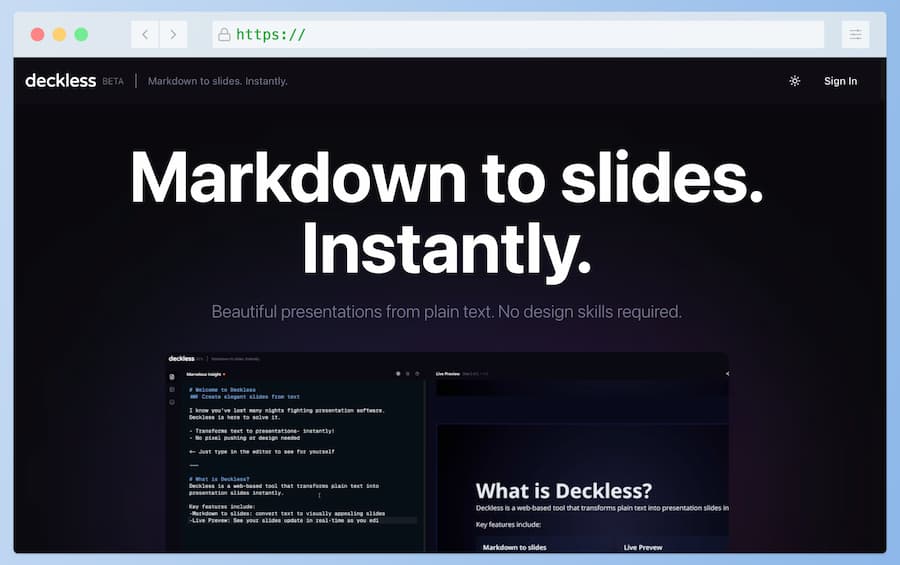The height and width of the screenshot is (565, 900).
Task: Toggle the light/dark theme sun icon
Action: click(x=794, y=81)
